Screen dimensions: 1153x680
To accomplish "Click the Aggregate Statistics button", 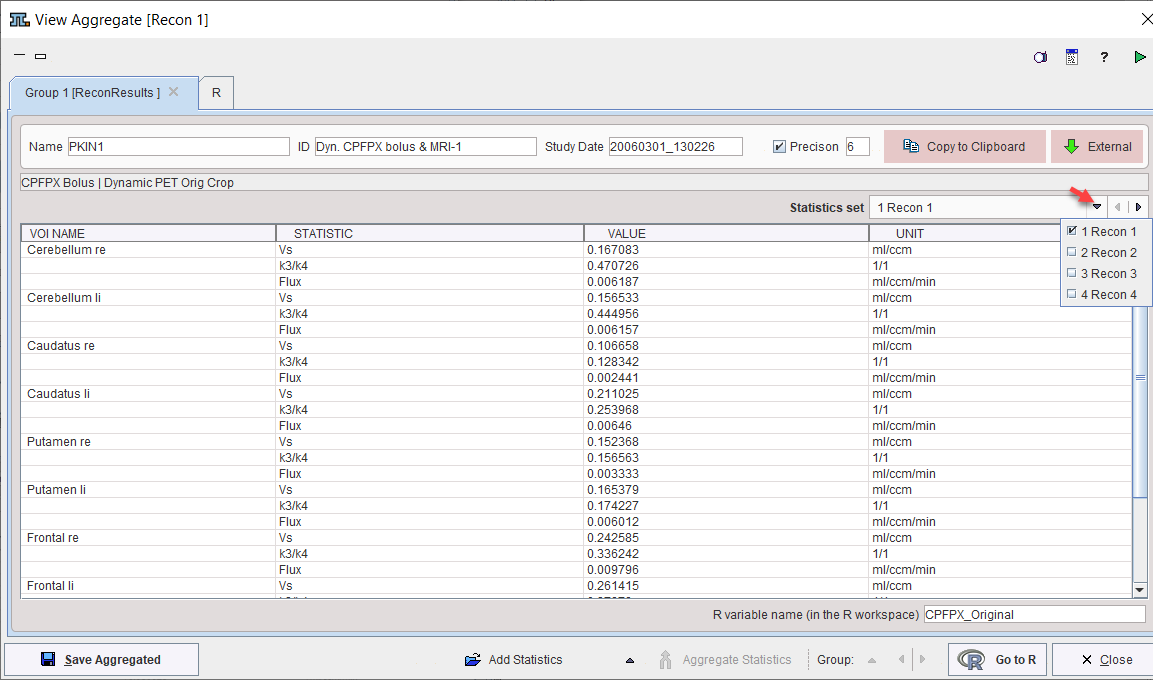I will [x=725, y=659].
